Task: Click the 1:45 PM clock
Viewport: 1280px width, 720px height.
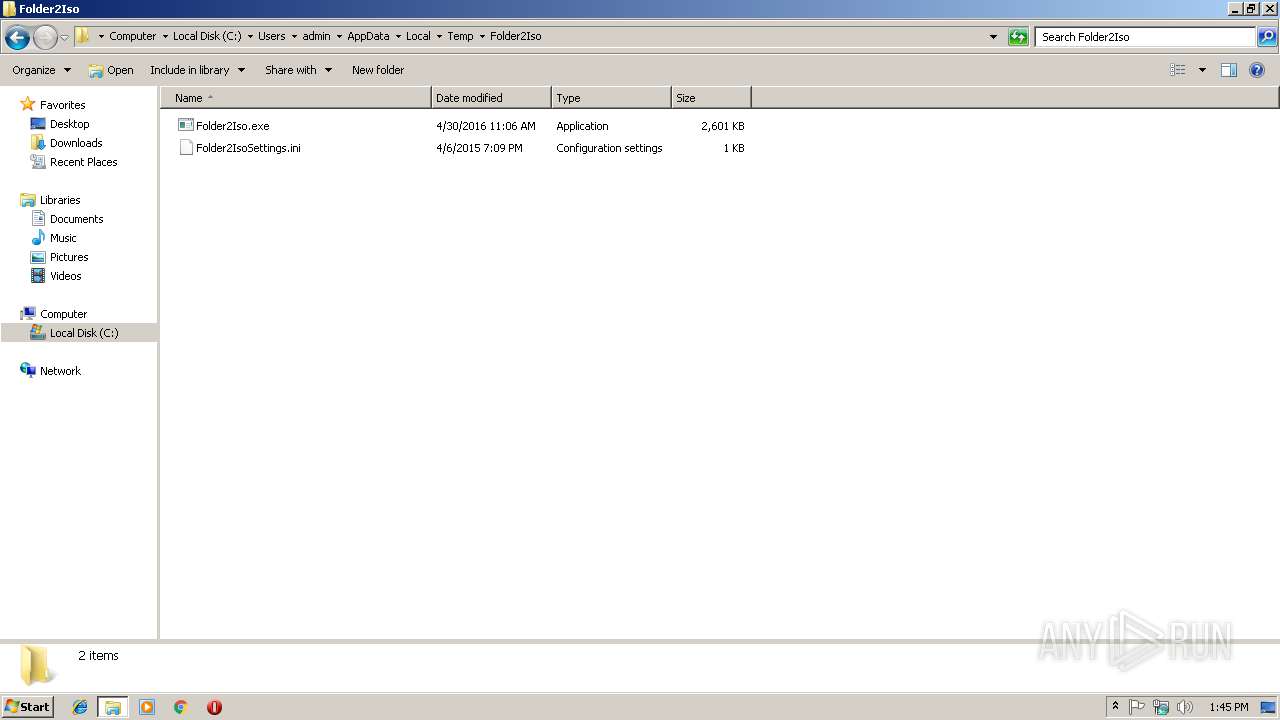Action: 1228,707
